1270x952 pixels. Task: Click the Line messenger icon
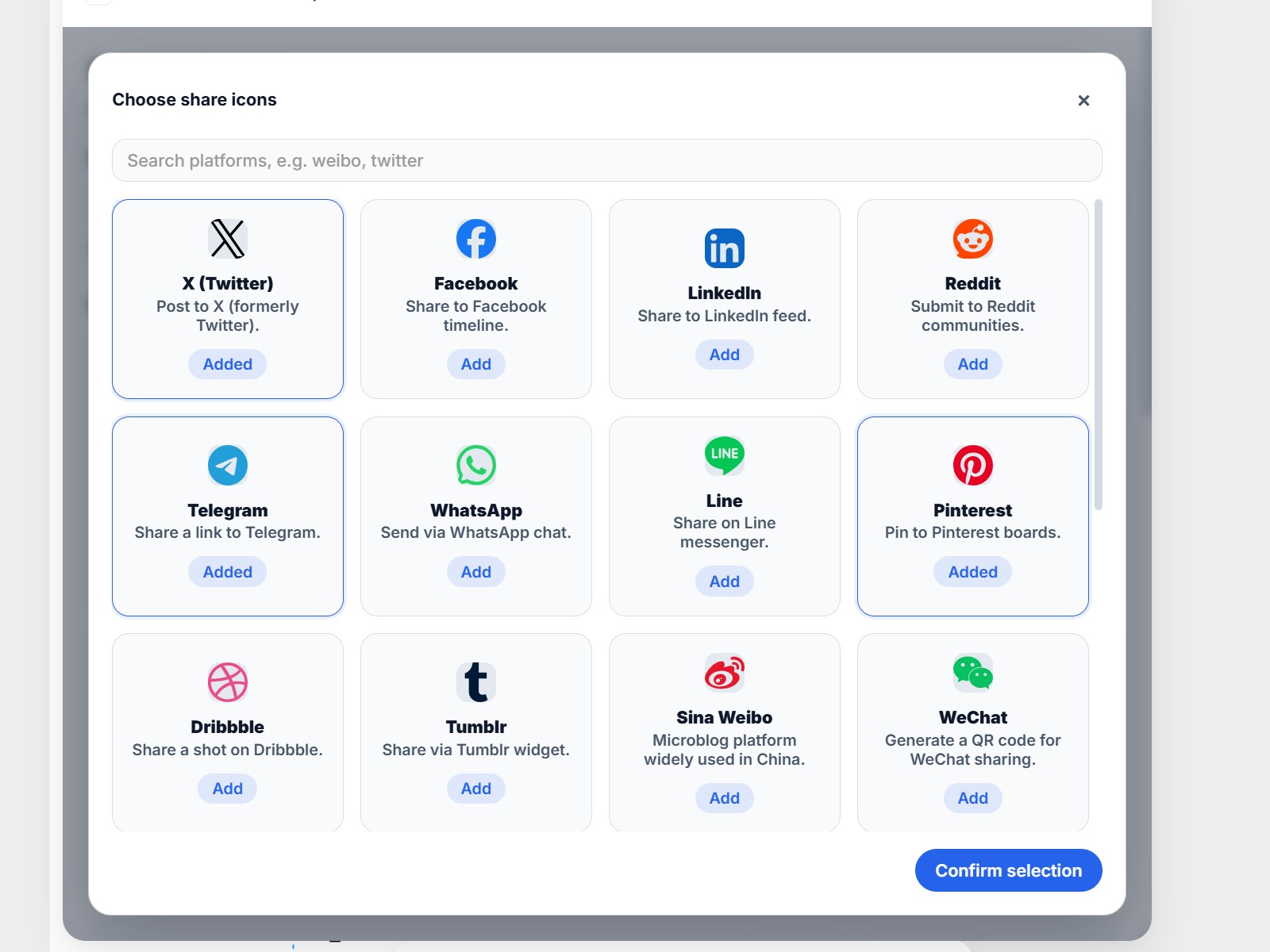tap(724, 455)
